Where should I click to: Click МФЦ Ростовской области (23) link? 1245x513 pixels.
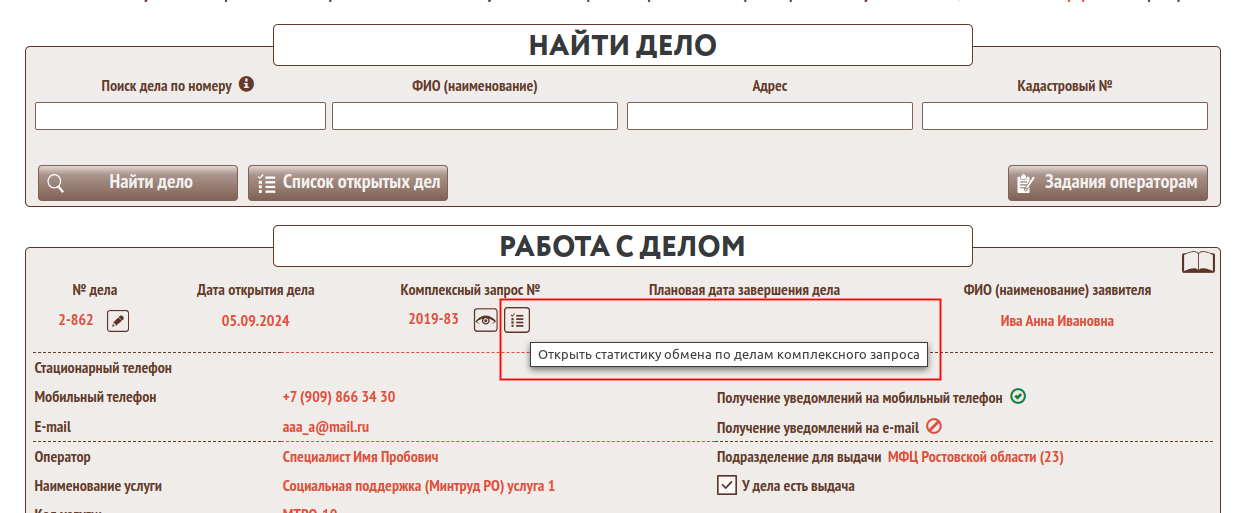tap(975, 457)
